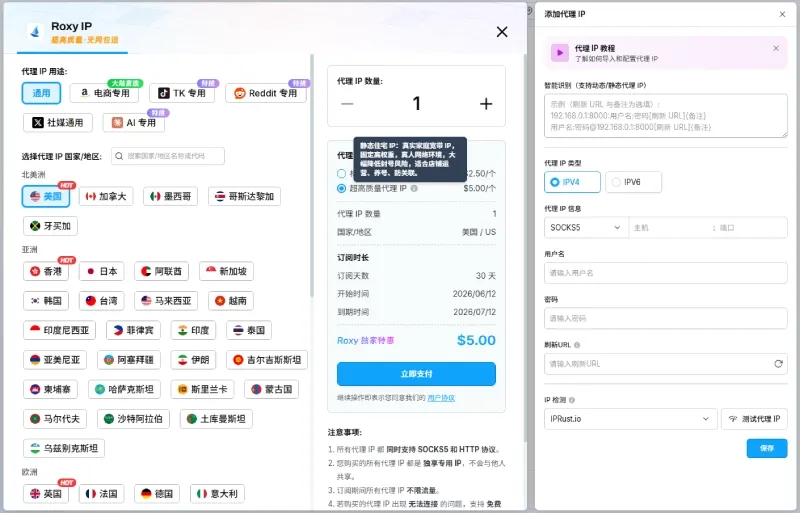Viewport: 800px width, 513px height.
Task: Select 马来西亚 country chip
Action: tap(166, 301)
